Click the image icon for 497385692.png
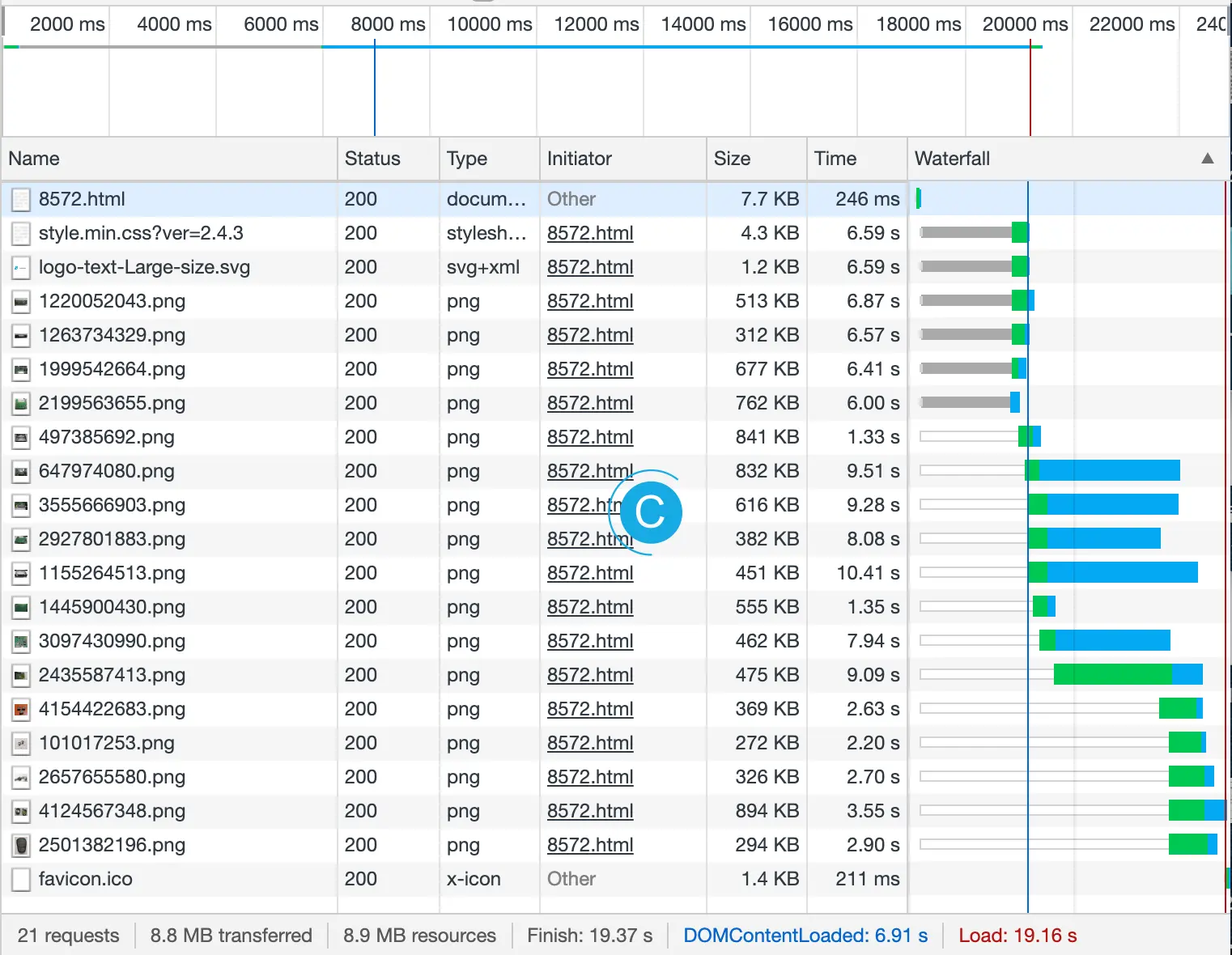Screen dimensions: 1232x955 [x=21, y=437]
